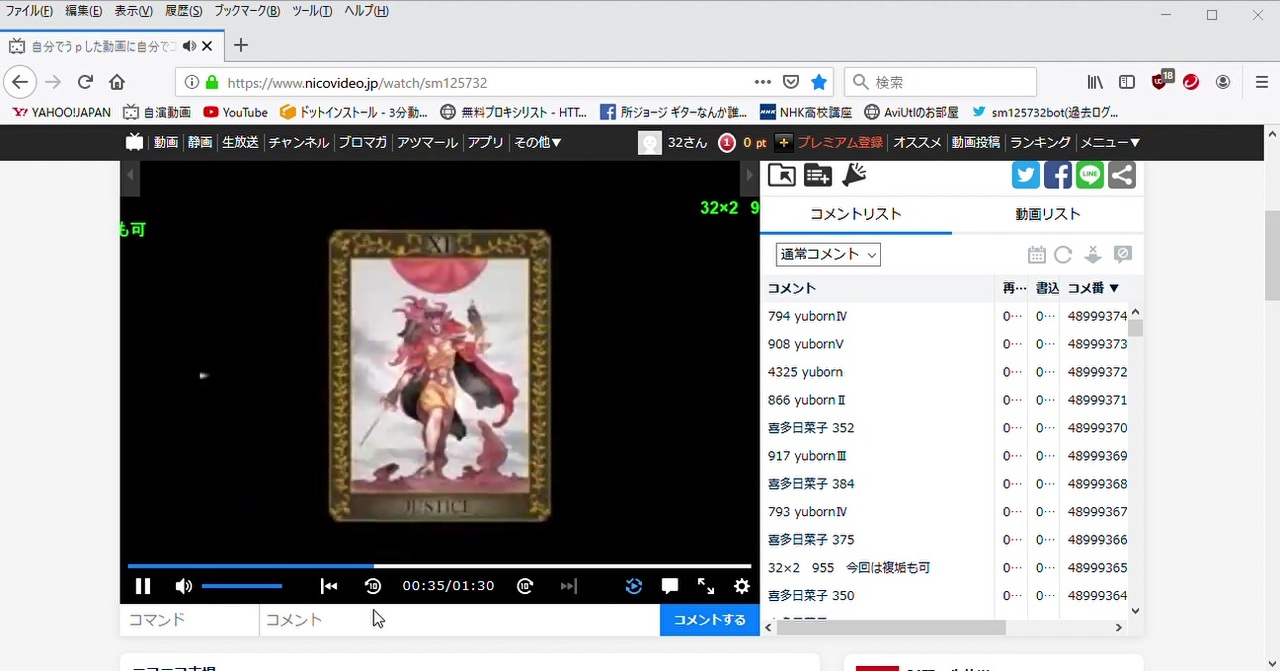Mute the player volume speaker icon
The height and width of the screenshot is (671, 1280).
click(183, 586)
